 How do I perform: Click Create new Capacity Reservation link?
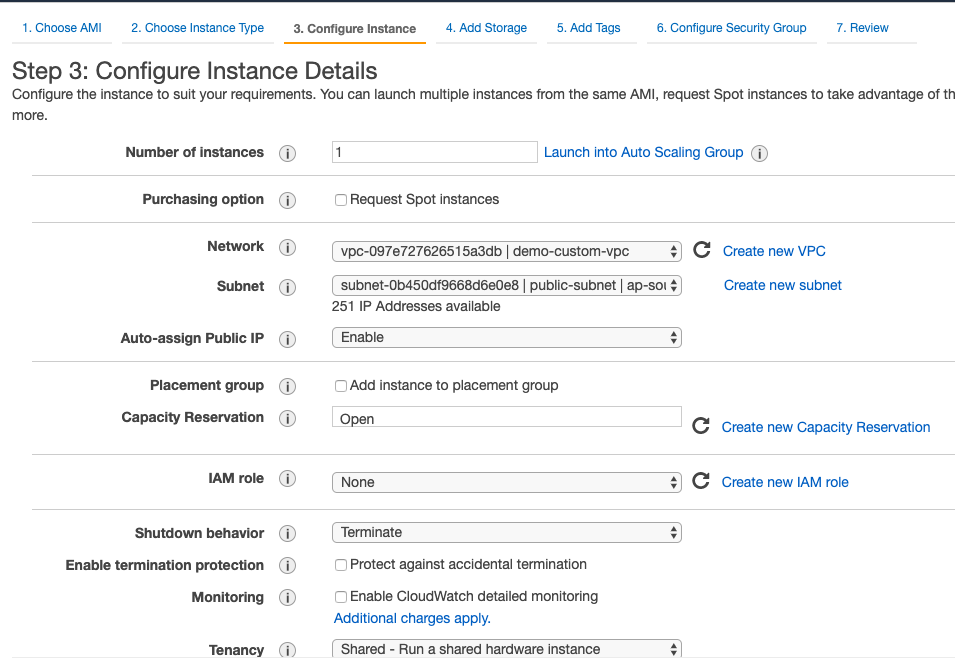(826, 427)
